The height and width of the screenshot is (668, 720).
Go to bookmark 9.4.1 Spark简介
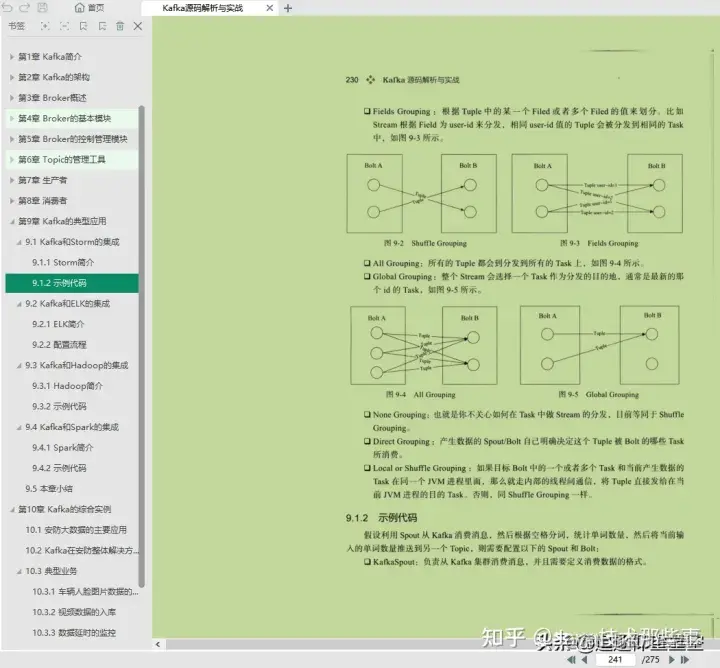[x=63, y=448]
